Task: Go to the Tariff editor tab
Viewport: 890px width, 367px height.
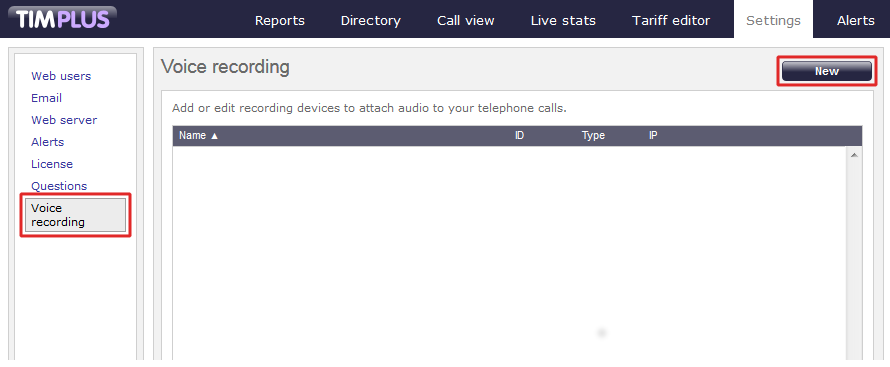Action: pyautogui.click(x=671, y=20)
